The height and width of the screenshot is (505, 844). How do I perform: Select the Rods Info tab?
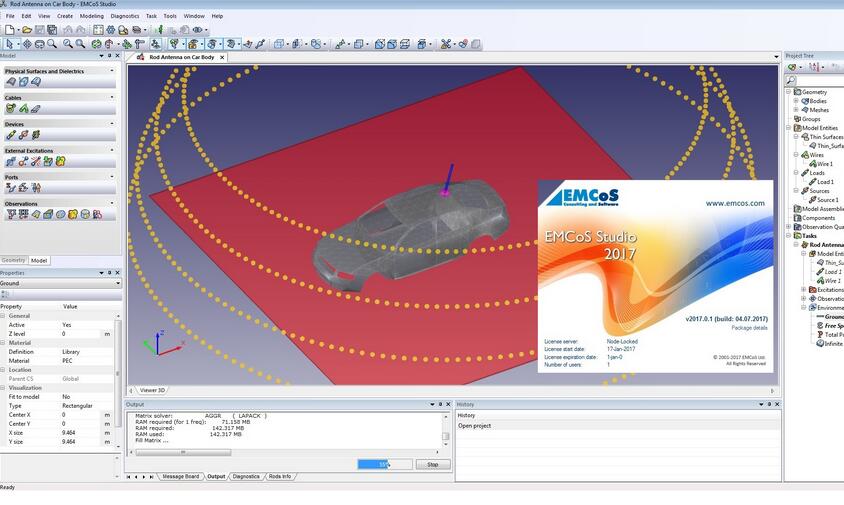tap(280, 476)
